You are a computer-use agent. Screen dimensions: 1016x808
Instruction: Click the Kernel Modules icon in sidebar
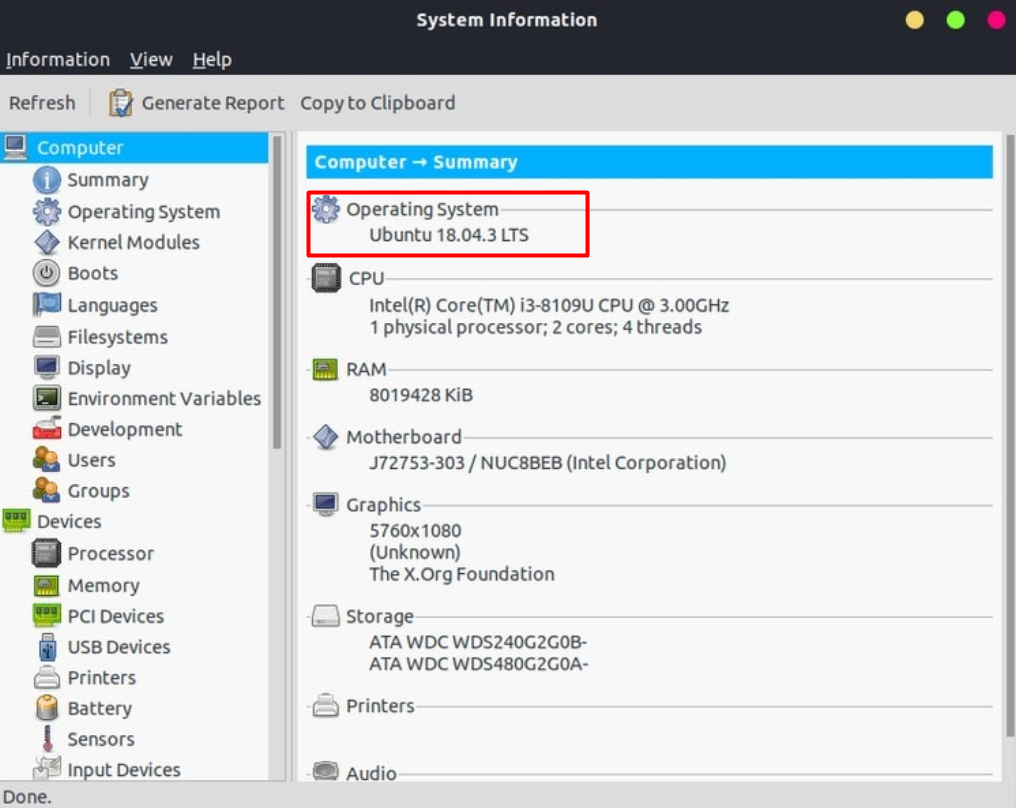tap(47, 243)
